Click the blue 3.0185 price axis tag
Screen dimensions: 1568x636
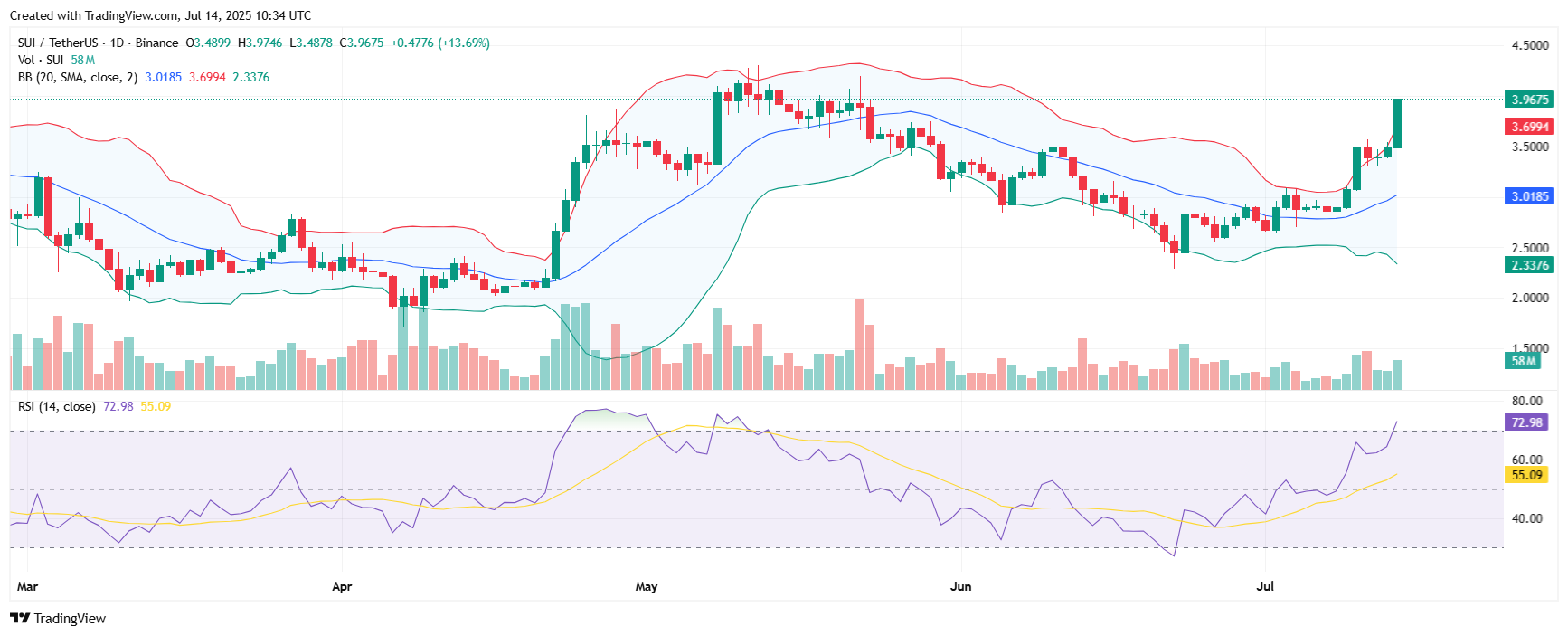coord(1530,196)
